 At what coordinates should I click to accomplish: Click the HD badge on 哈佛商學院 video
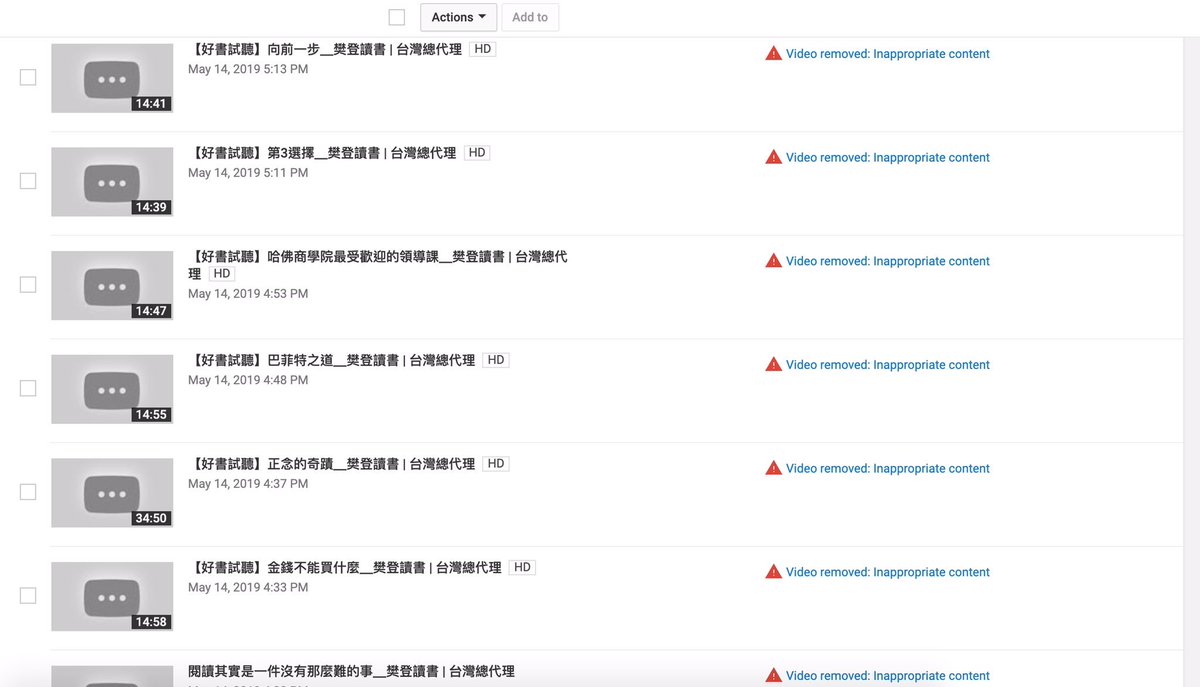click(222, 274)
